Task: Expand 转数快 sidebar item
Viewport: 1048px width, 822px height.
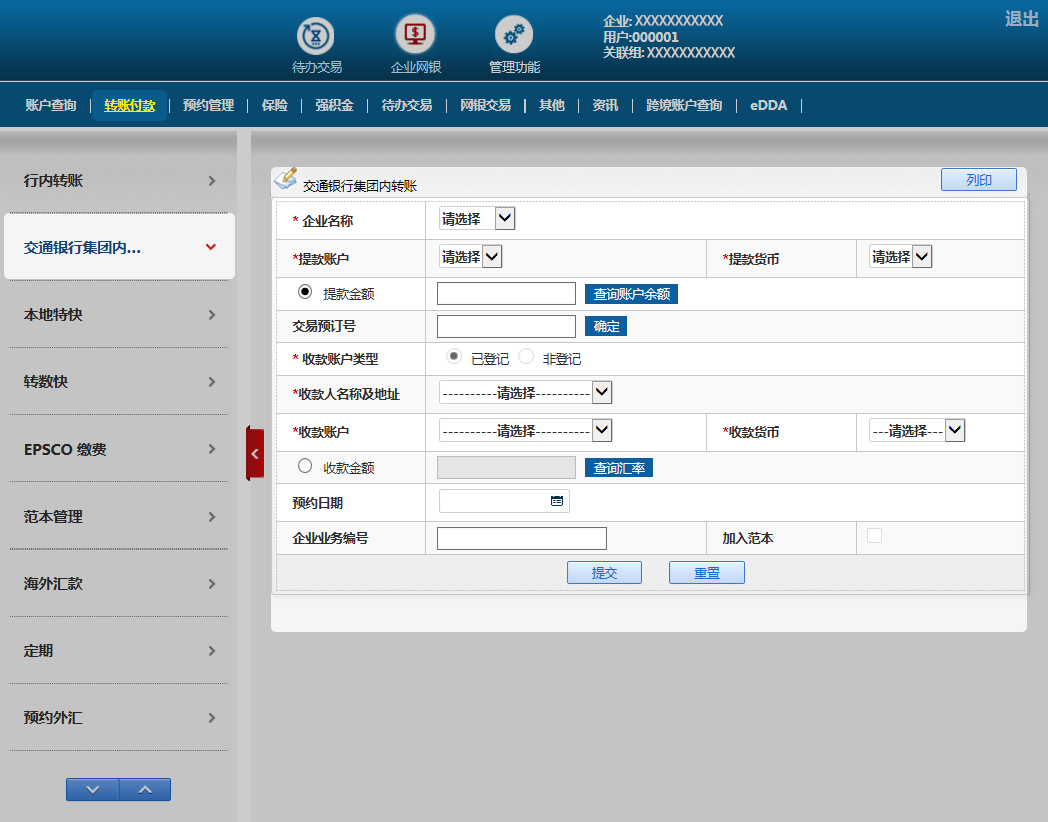Action: point(119,382)
